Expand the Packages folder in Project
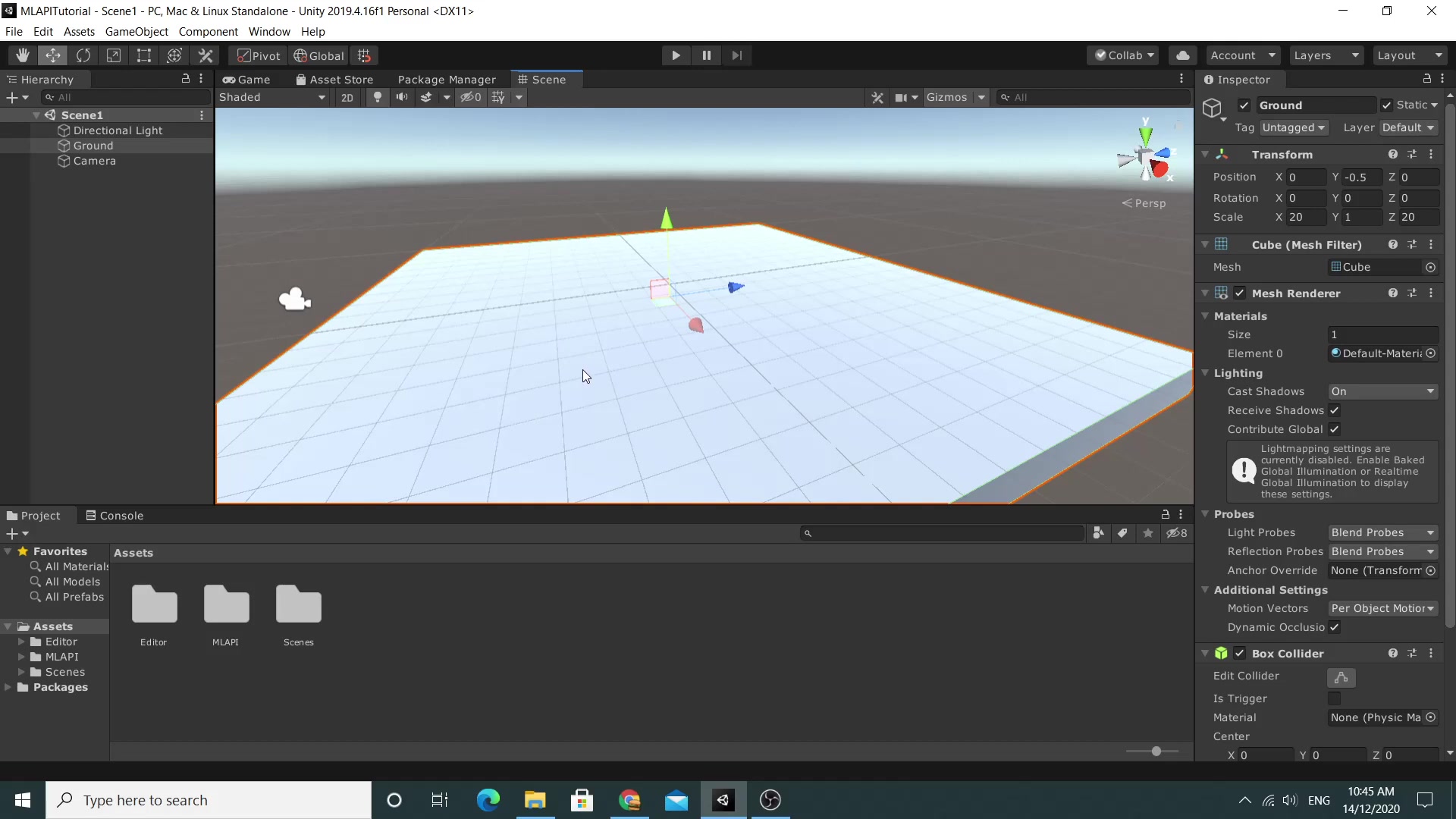Screen dimensions: 1456x819 click(7, 688)
